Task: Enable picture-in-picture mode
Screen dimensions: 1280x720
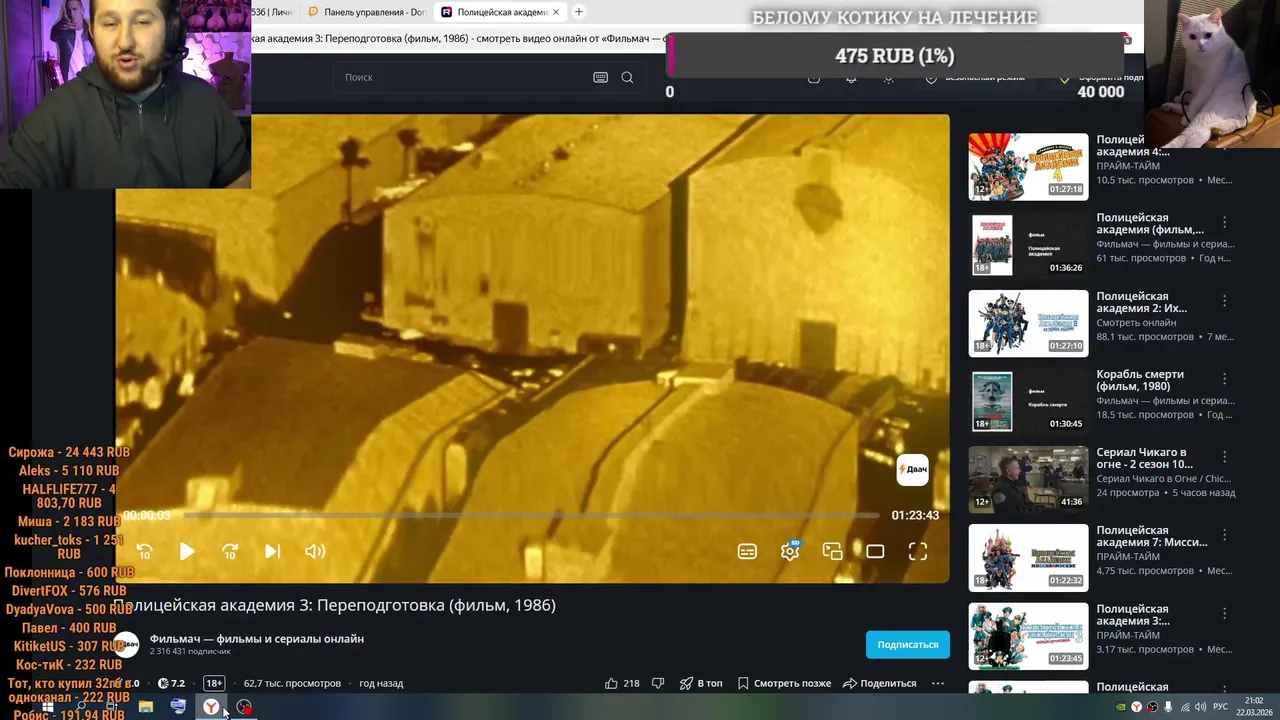Action: [832, 551]
